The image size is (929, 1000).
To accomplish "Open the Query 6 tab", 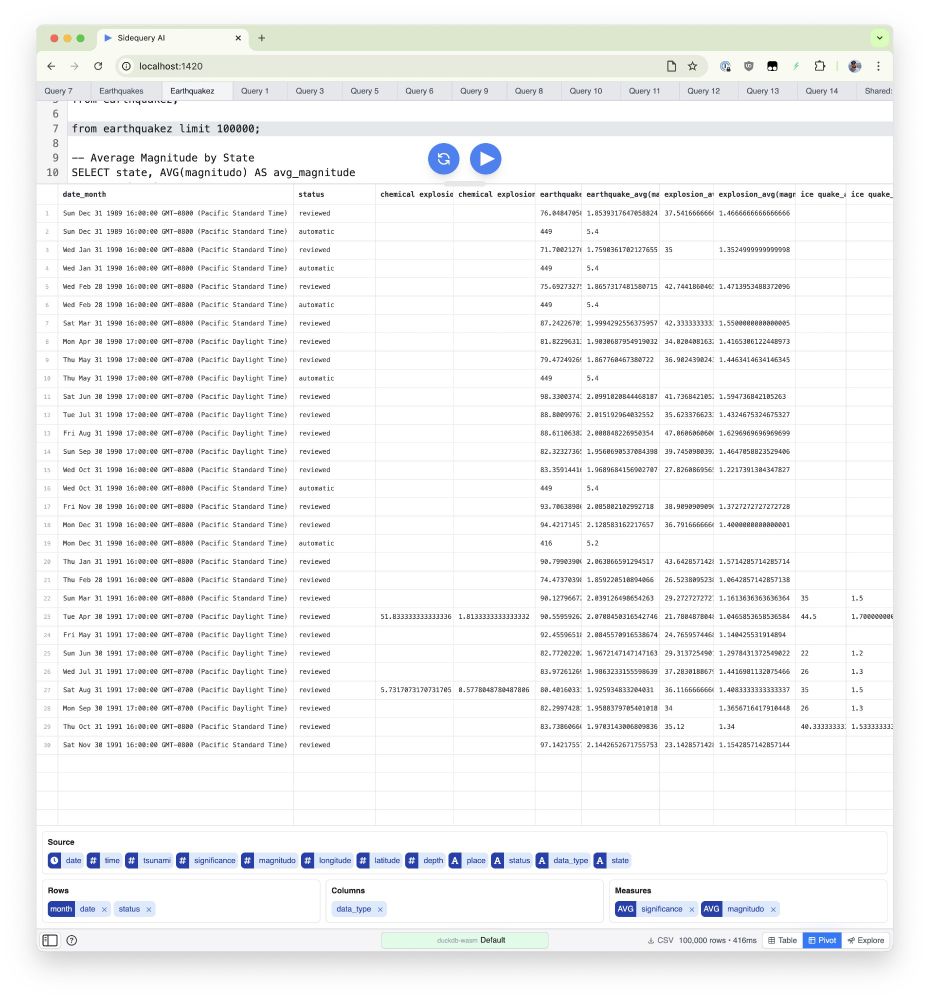I will pyautogui.click(x=420, y=91).
